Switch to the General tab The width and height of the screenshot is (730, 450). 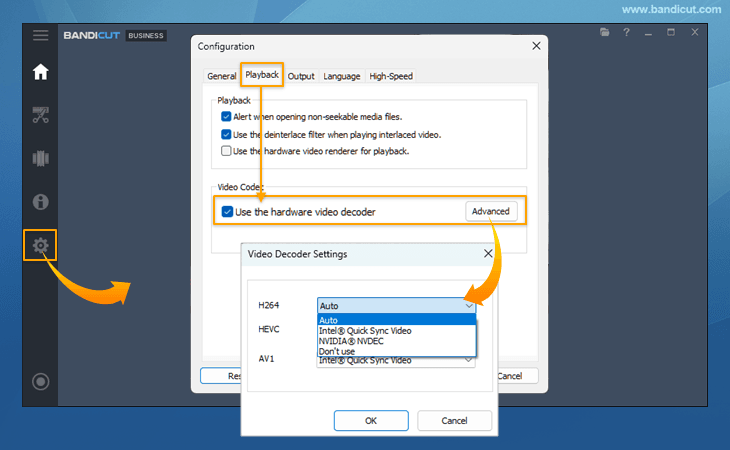221,76
